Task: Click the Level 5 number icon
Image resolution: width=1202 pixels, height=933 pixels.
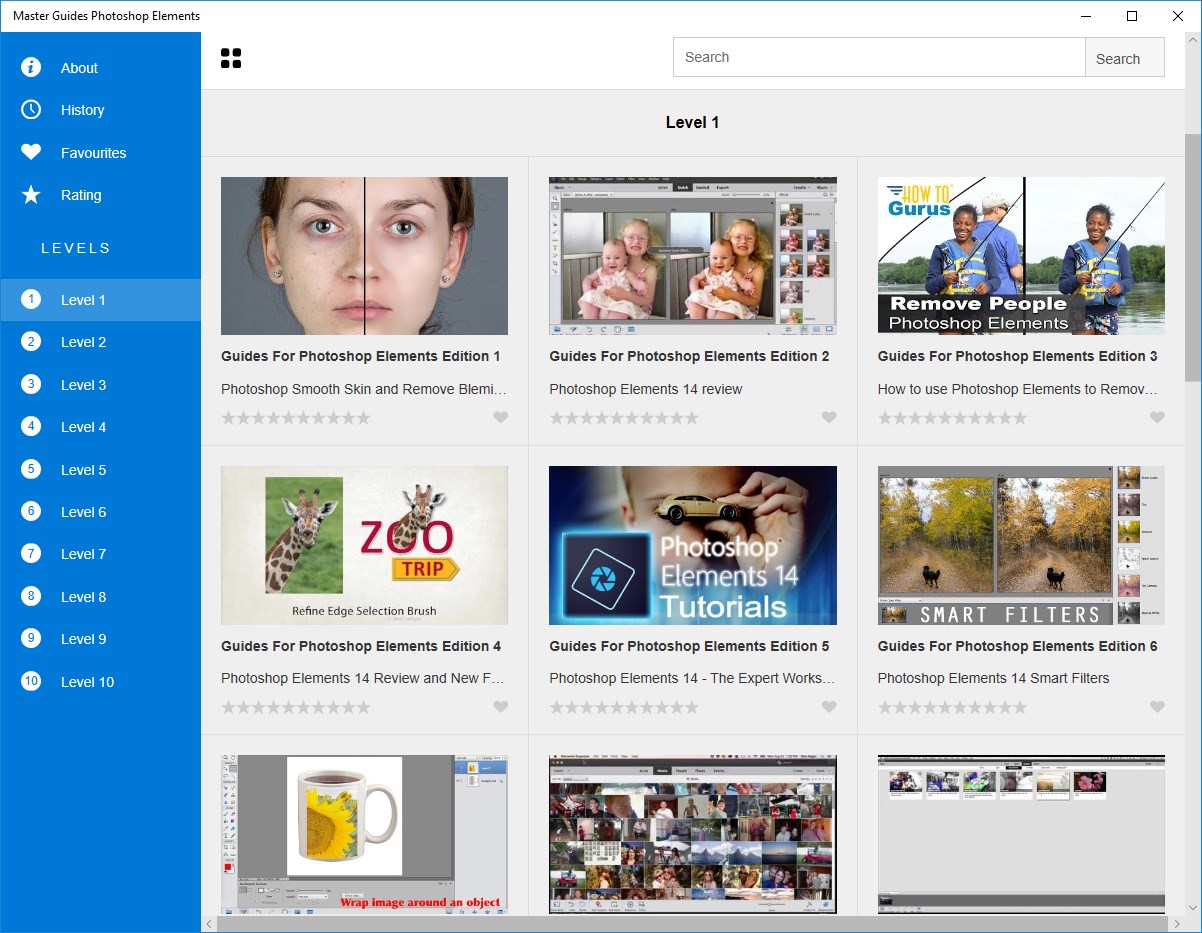Action: pyautogui.click(x=31, y=469)
